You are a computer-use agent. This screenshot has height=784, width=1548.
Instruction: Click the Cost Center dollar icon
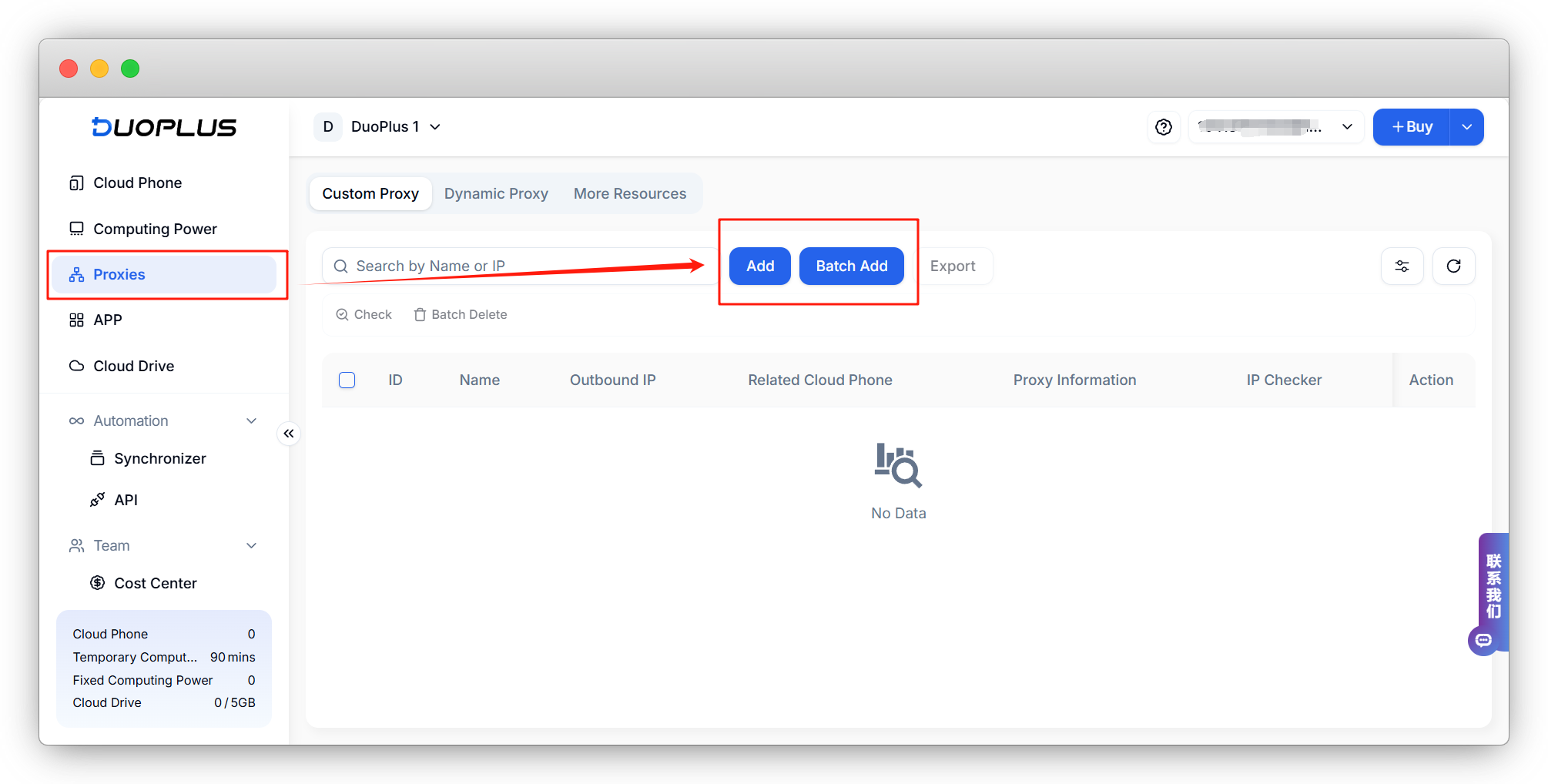97,583
